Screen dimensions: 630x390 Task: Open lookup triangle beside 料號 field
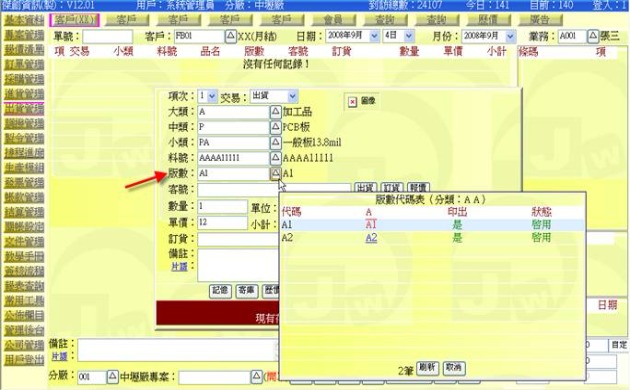pyautogui.click(x=275, y=157)
